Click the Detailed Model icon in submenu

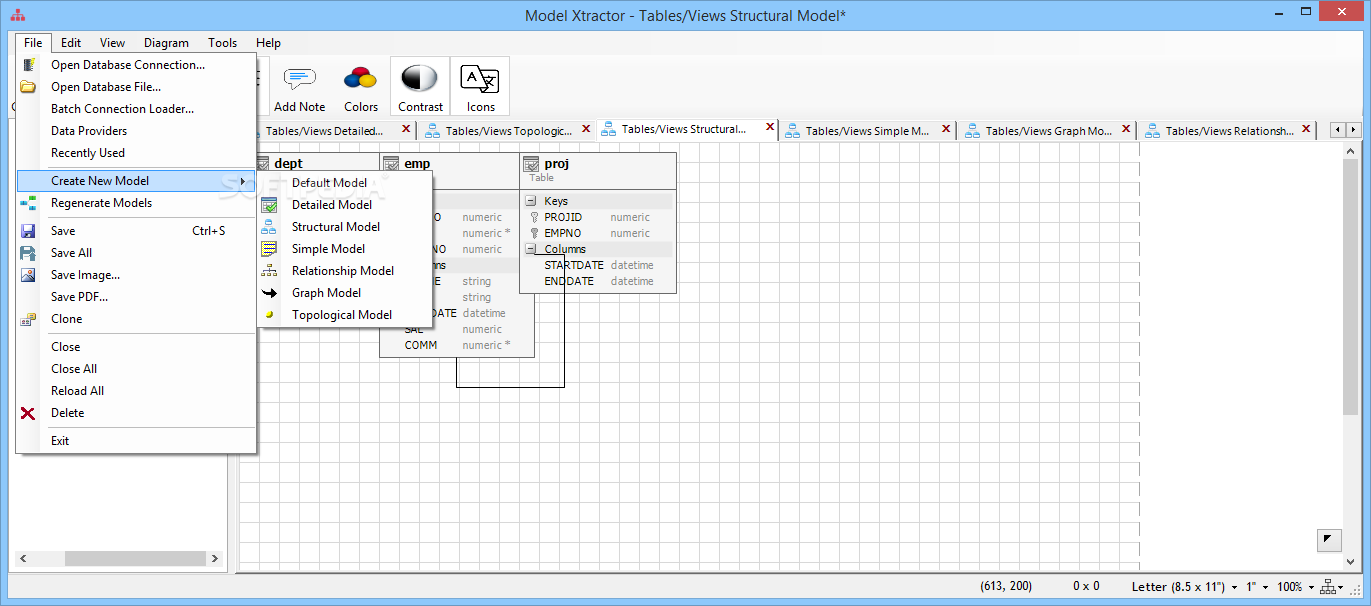click(x=269, y=205)
